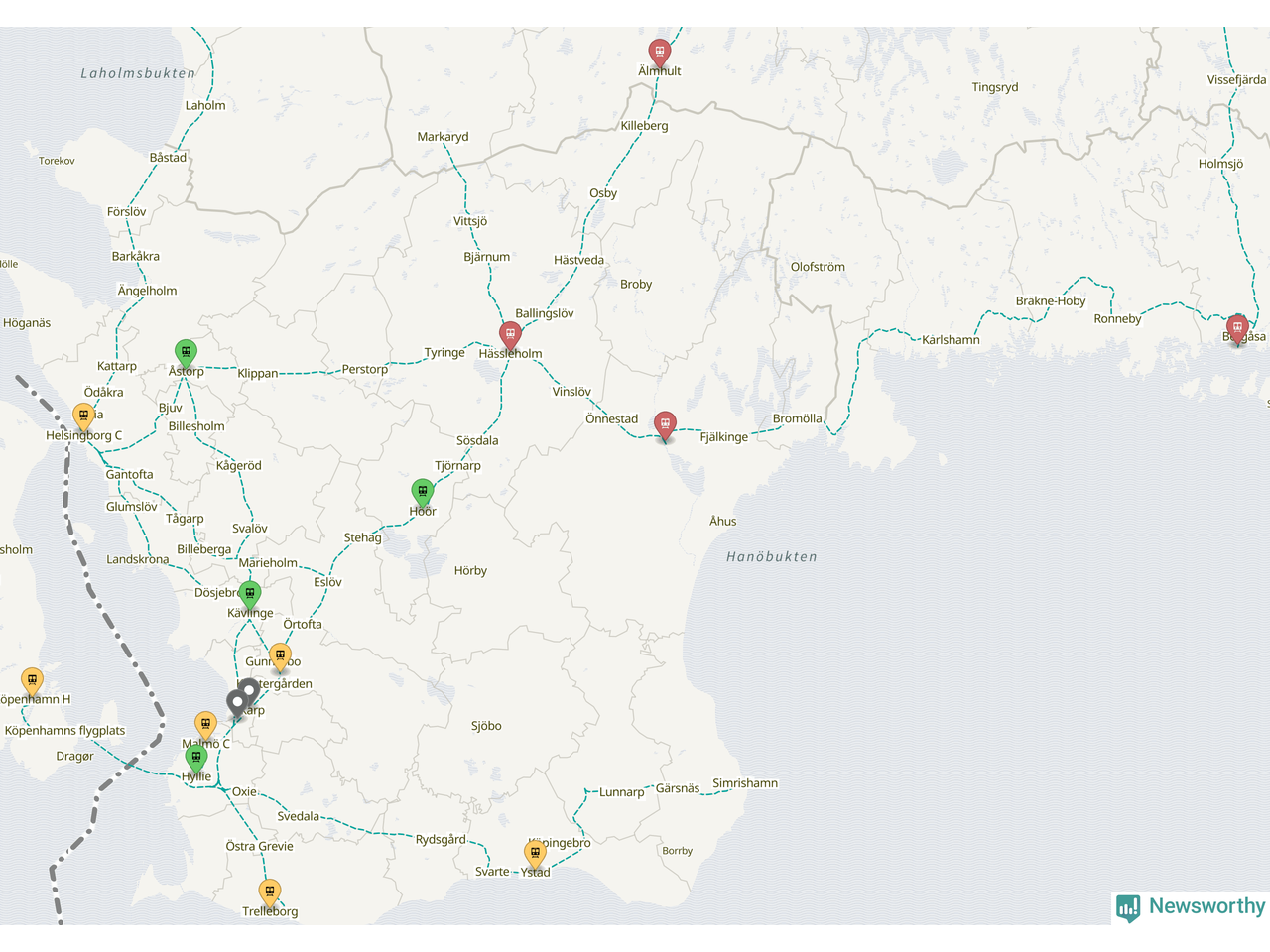This screenshot has height=952, width=1270.
Task: Click the Holmsjö place label
Action: coord(1220,164)
